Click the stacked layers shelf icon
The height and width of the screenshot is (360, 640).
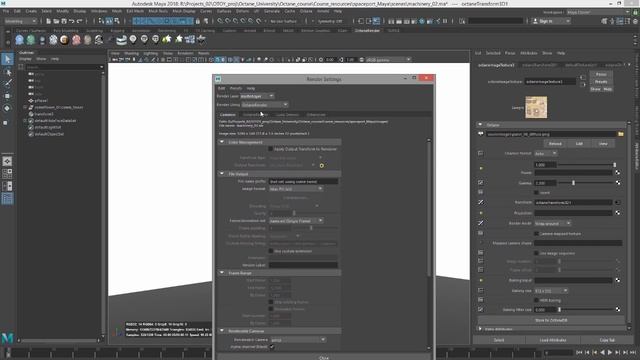click(122, 40)
